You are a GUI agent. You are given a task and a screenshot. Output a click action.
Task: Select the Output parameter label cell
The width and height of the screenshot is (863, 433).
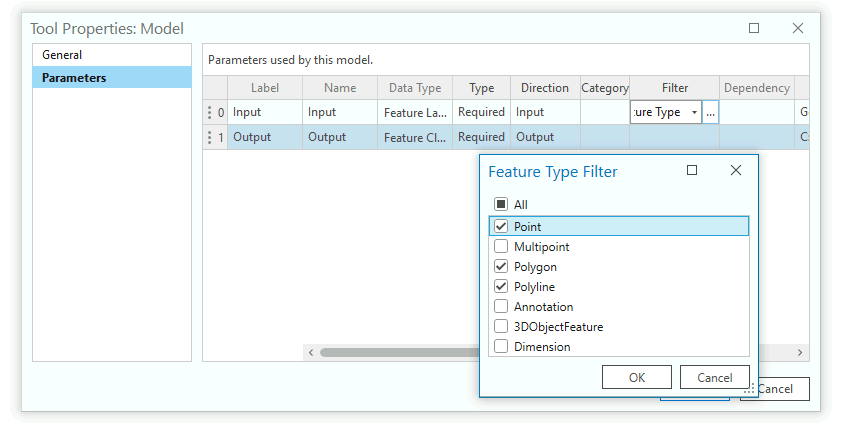[264, 138]
